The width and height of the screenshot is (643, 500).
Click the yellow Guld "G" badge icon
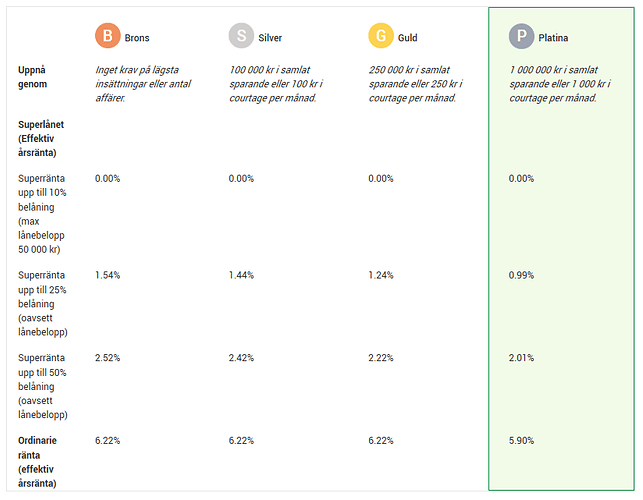tap(380, 37)
